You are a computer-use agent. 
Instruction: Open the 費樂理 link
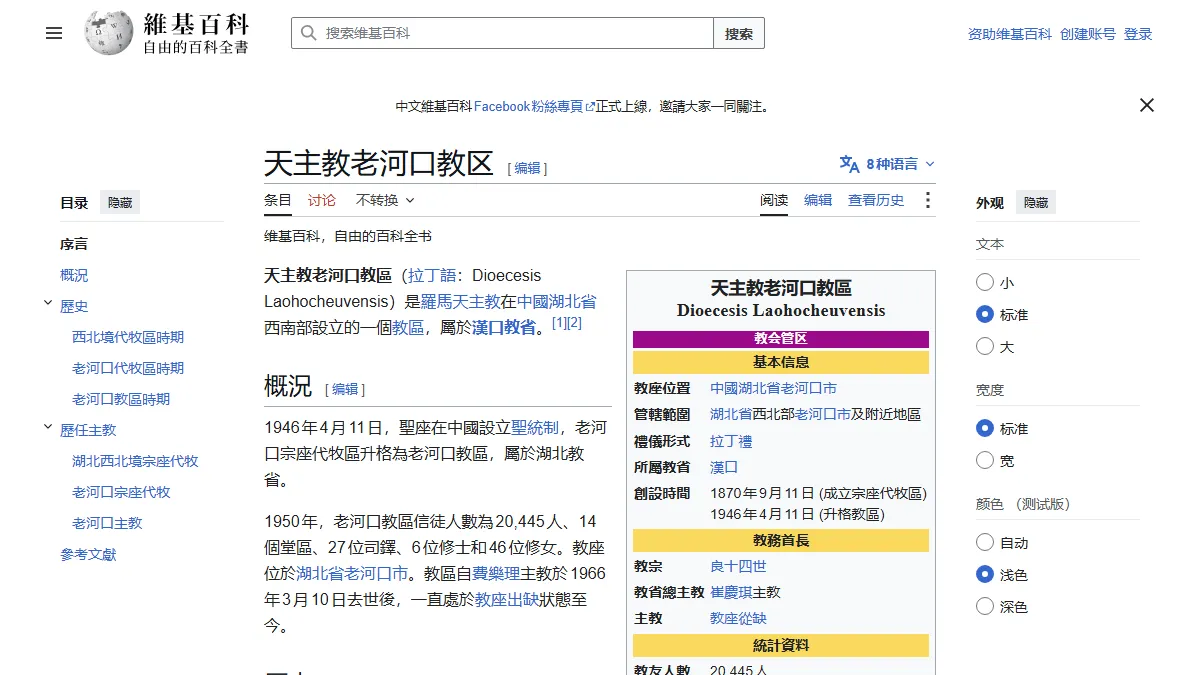click(496, 573)
